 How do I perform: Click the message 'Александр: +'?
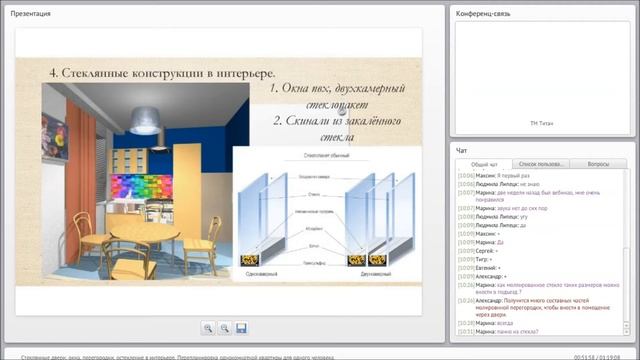(482, 277)
